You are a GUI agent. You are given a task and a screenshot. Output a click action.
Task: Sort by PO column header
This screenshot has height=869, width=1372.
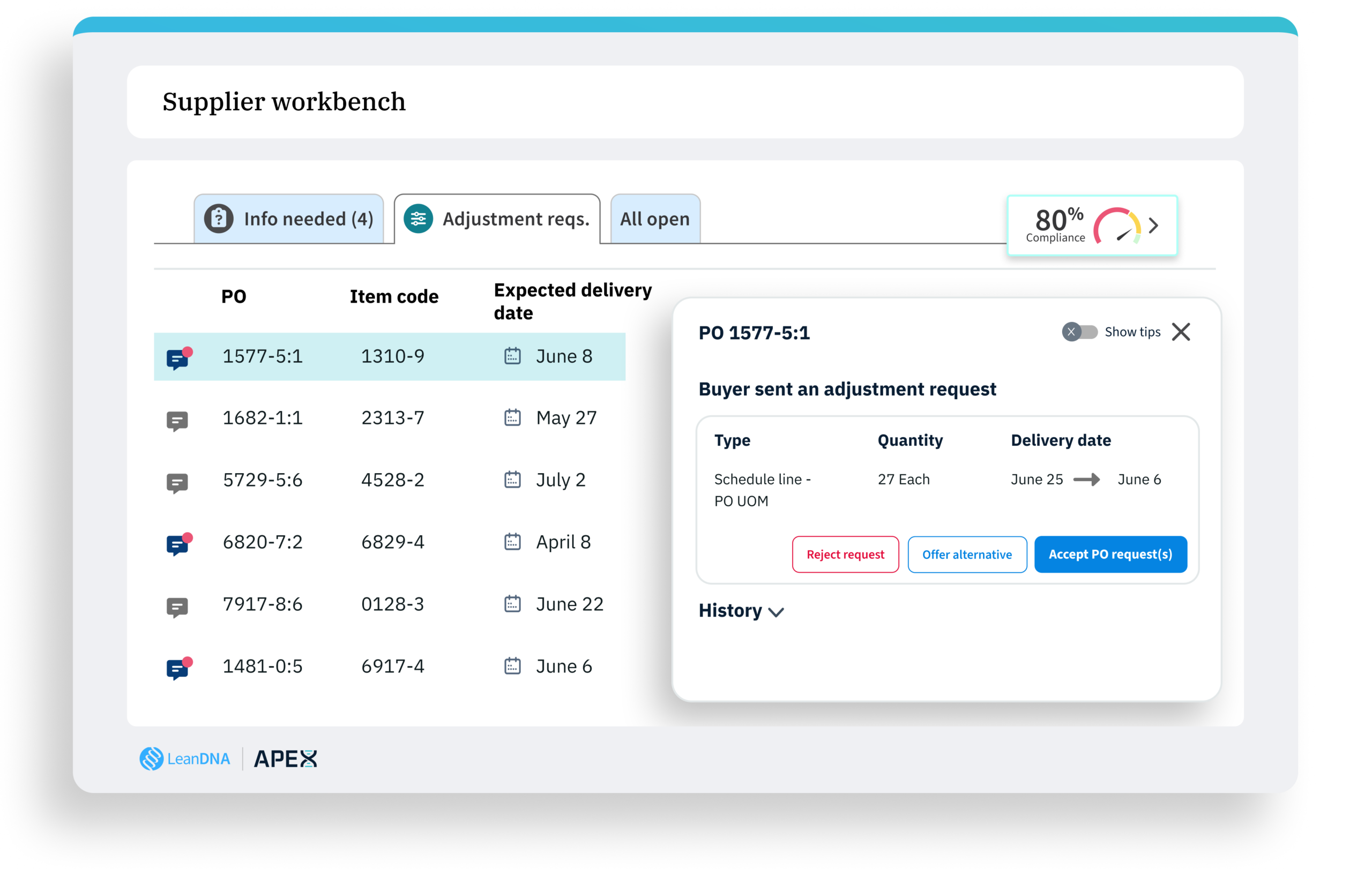(234, 297)
